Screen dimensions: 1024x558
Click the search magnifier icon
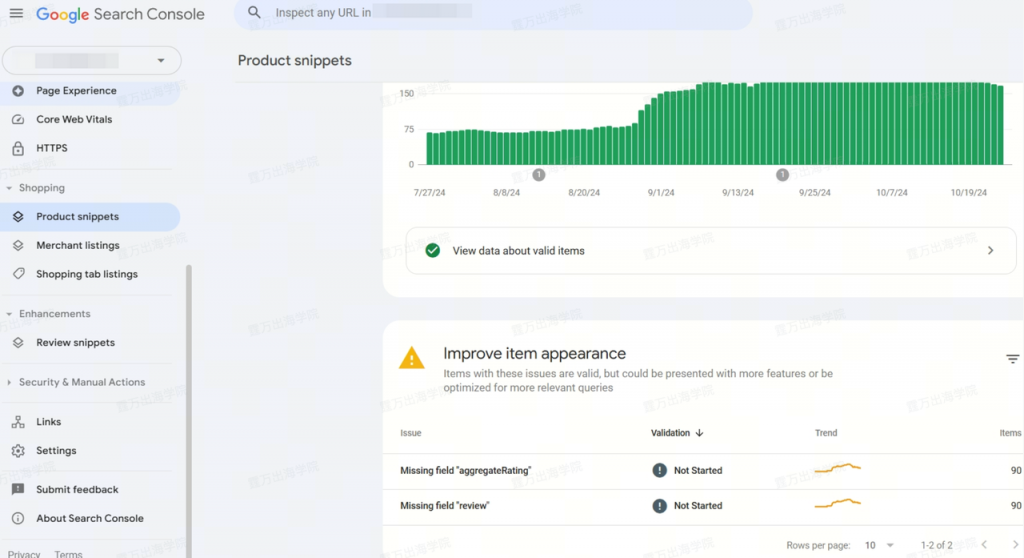pos(254,12)
